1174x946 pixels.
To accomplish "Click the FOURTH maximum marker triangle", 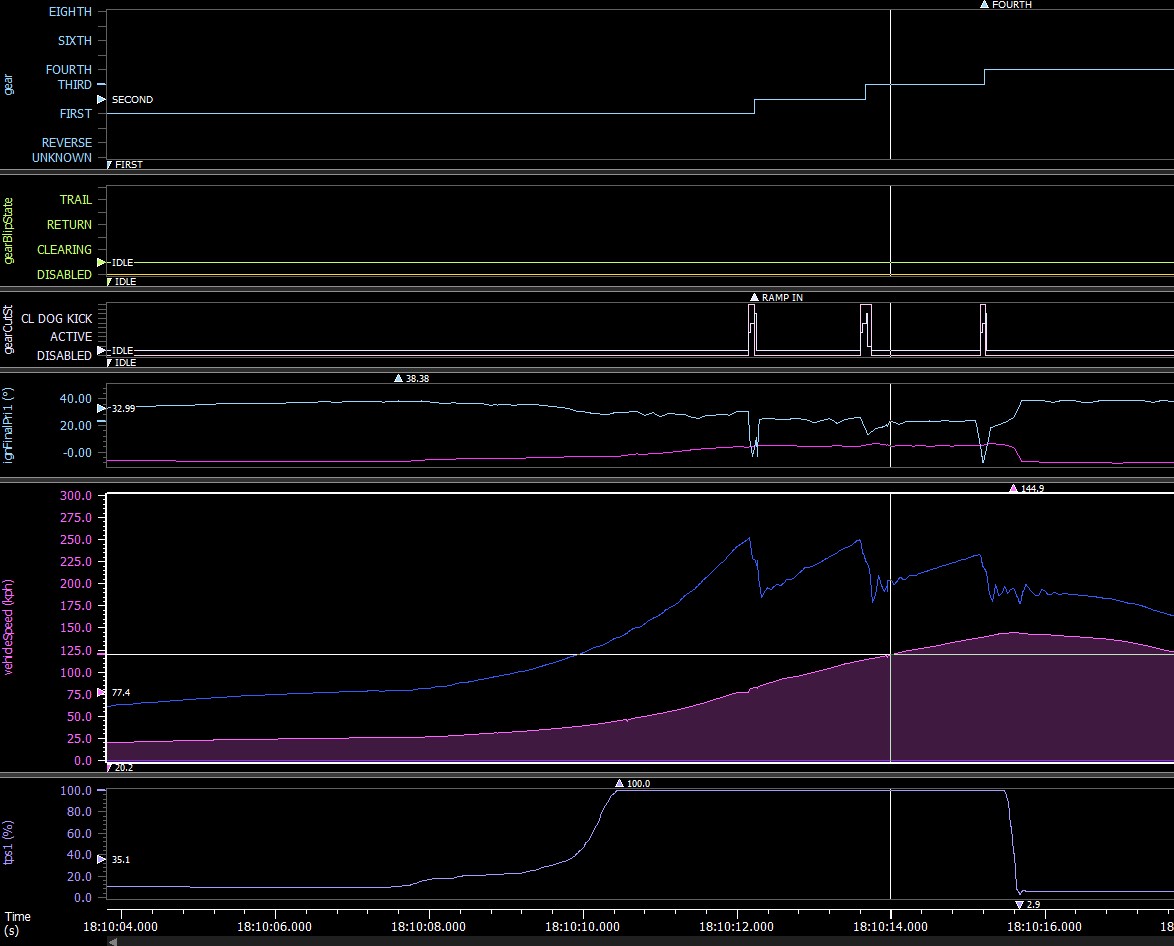I will (x=984, y=5).
